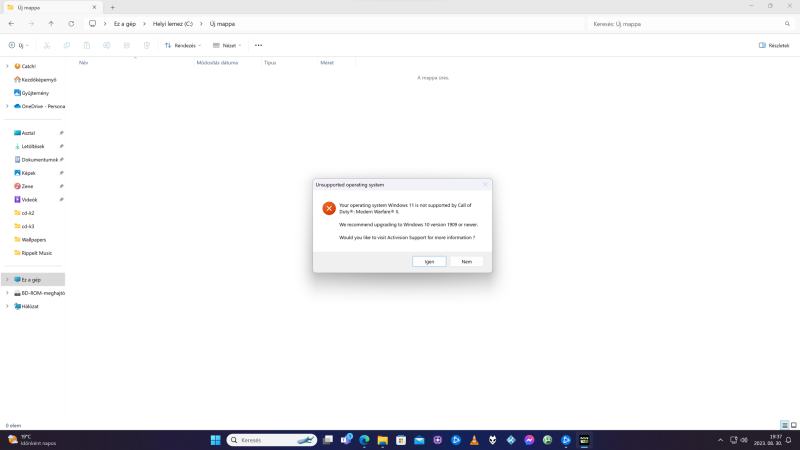The height and width of the screenshot is (450, 800).
Task: Click the Cut scissors icon
Action: [46, 45]
